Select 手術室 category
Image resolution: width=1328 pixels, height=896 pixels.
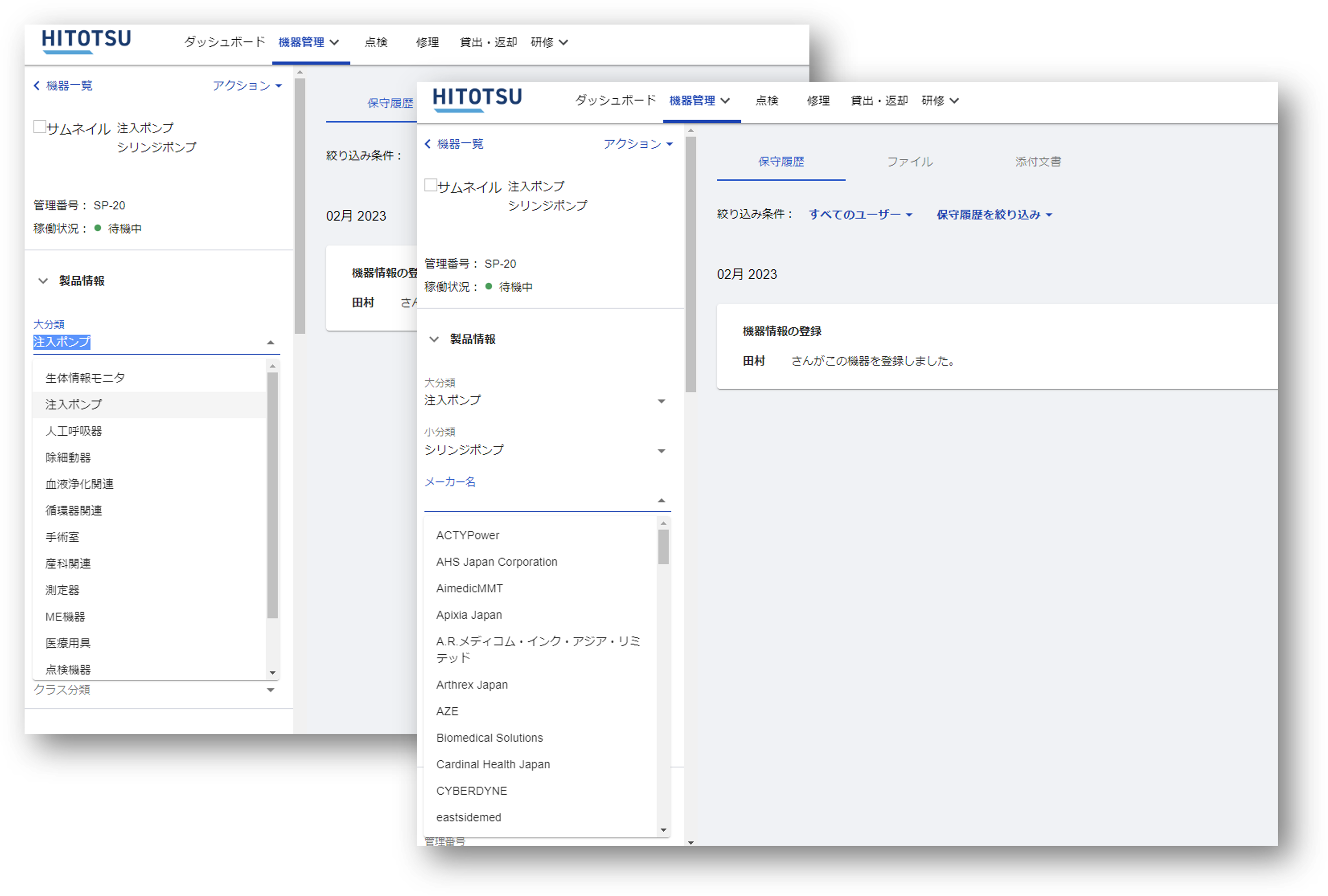pyautogui.click(x=150, y=537)
